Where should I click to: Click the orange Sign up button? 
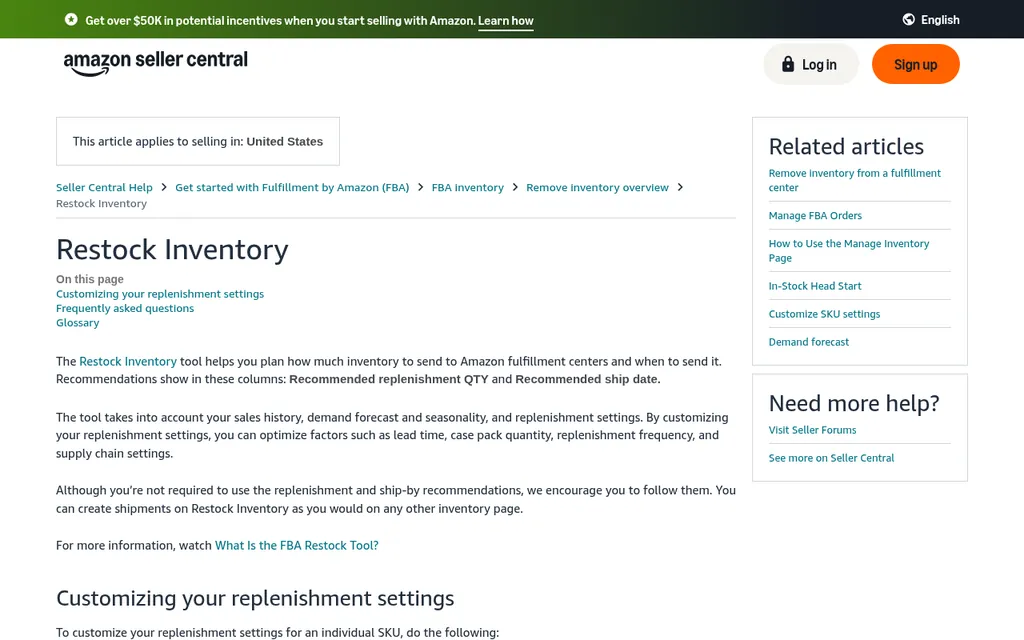click(916, 64)
